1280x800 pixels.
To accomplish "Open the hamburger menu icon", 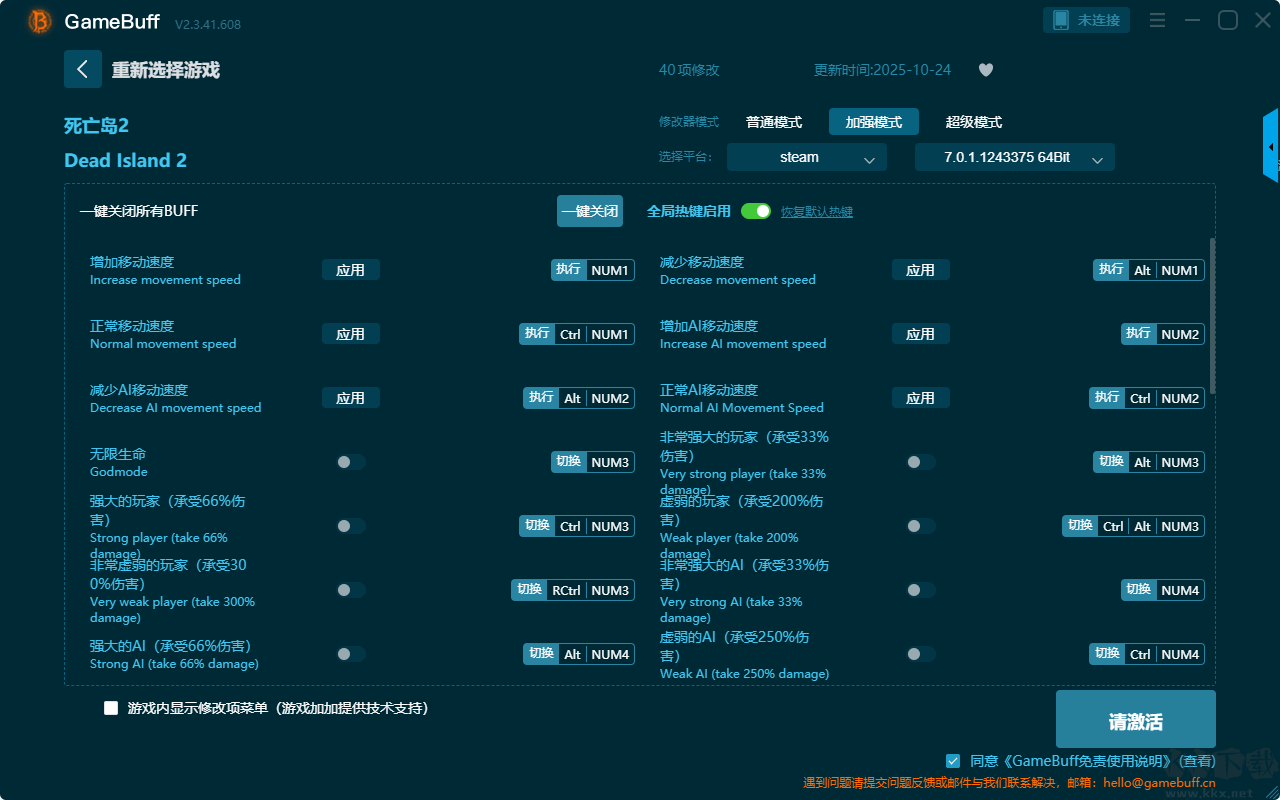I will (1157, 20).
